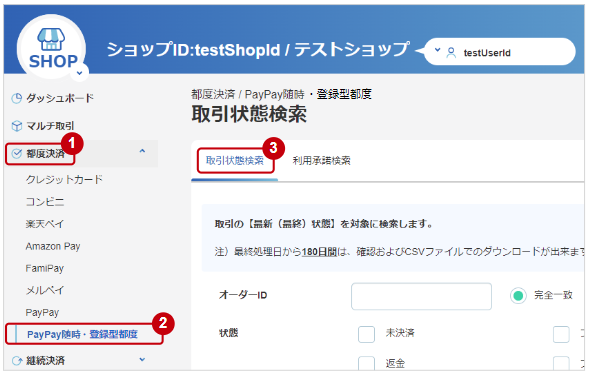Click the 状態 field label
The height and width of the screenshot is (376, 590).
229,333
